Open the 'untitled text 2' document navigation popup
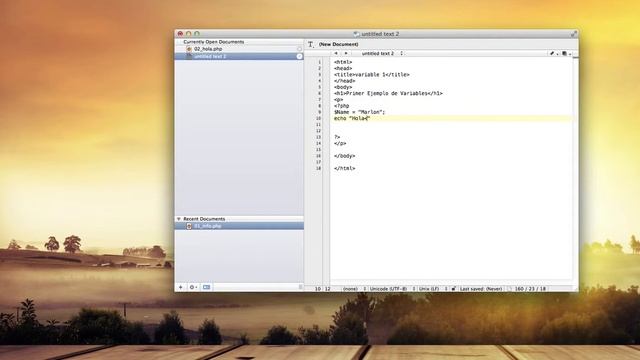 coord(382,53)
